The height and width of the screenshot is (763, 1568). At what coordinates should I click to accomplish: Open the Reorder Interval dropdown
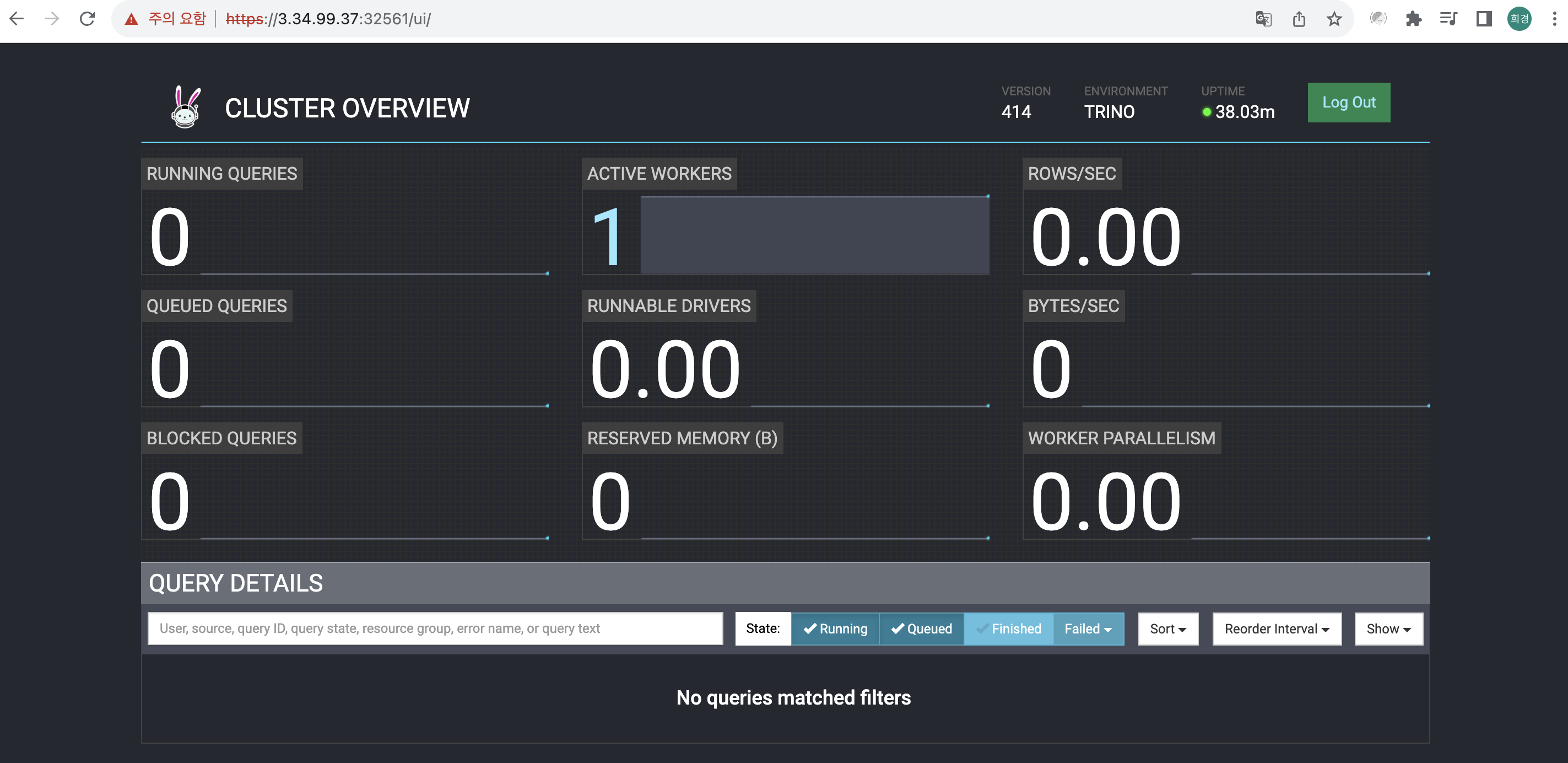1277,628
